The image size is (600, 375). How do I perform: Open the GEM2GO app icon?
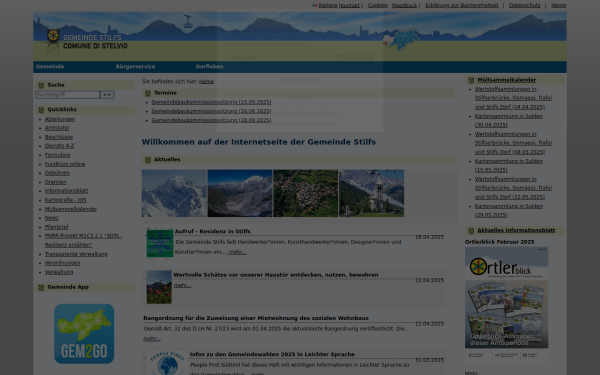(x=84, y=334)
